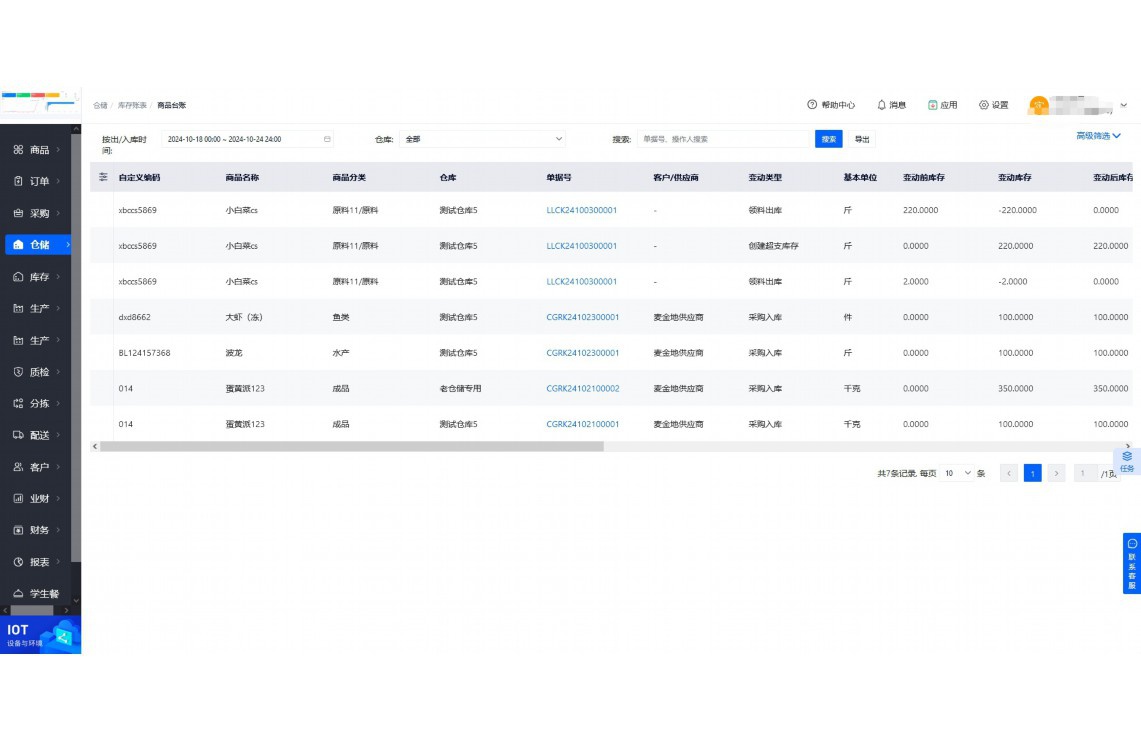Image resolution: width=1141 pixels, height=741 pixels.
Task: Open the per-page count dropdown showing 10
Action: [x=957, y=472]
